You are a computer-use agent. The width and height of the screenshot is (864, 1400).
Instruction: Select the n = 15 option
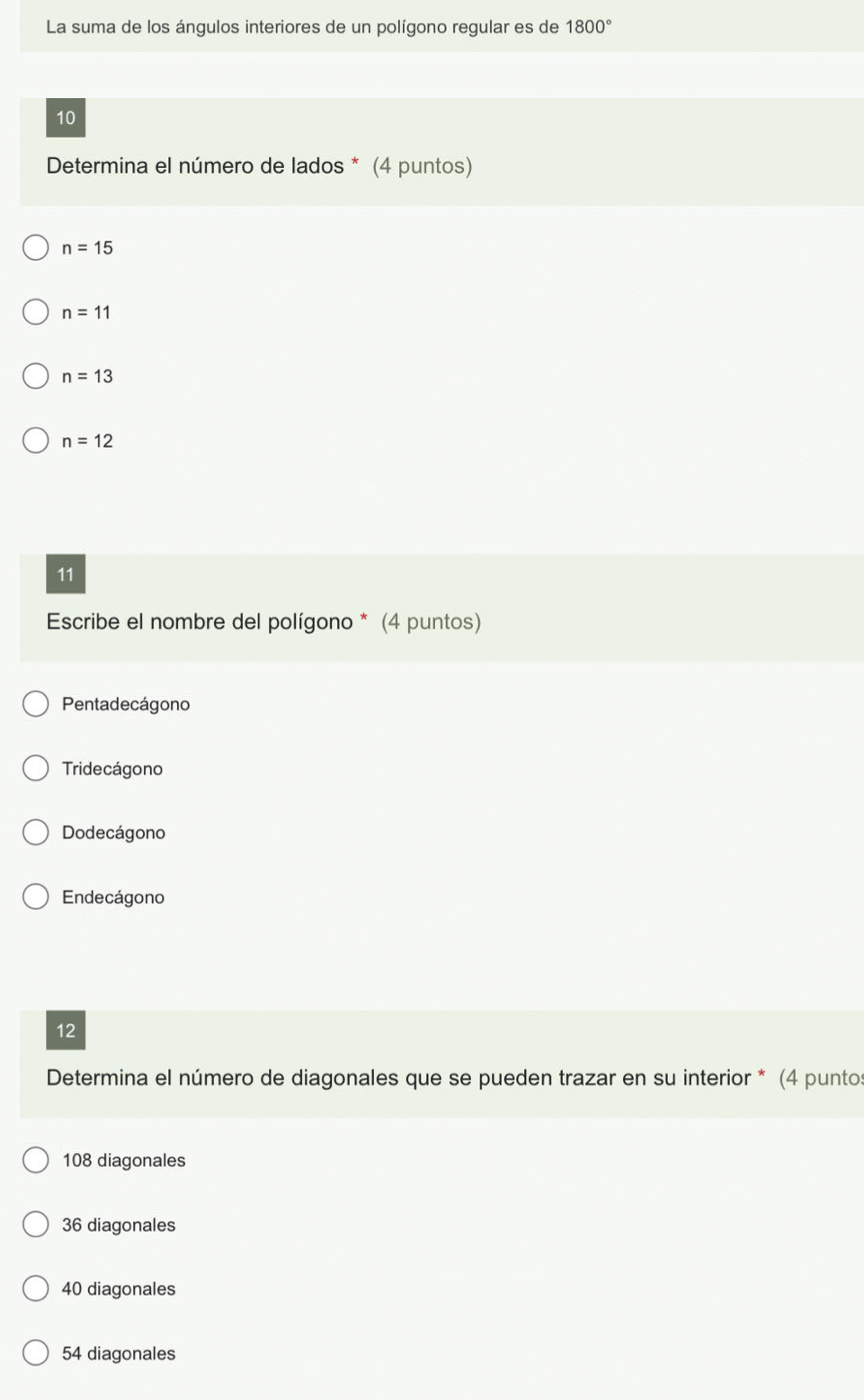tap(35, 247)
